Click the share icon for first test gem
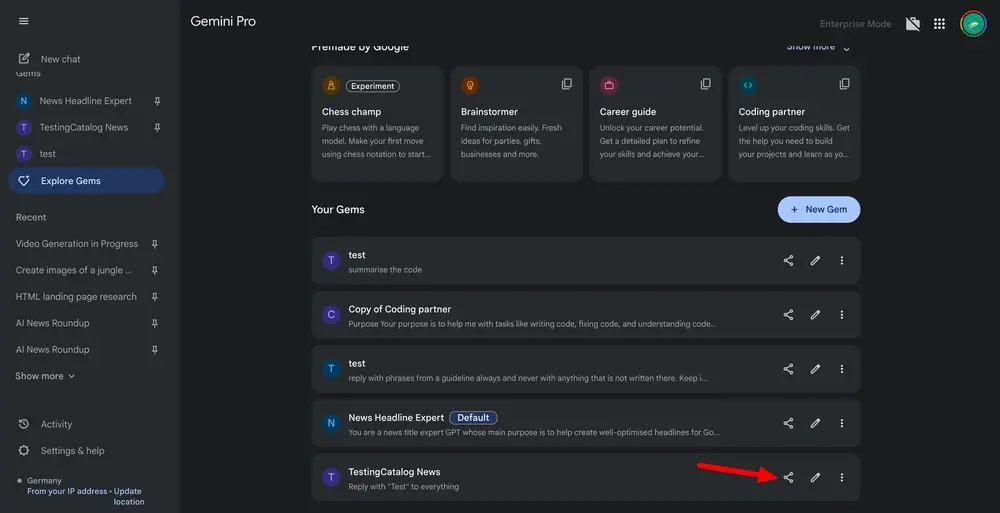Viewport: 1000px width, 513px height. [x=788, y=261]
